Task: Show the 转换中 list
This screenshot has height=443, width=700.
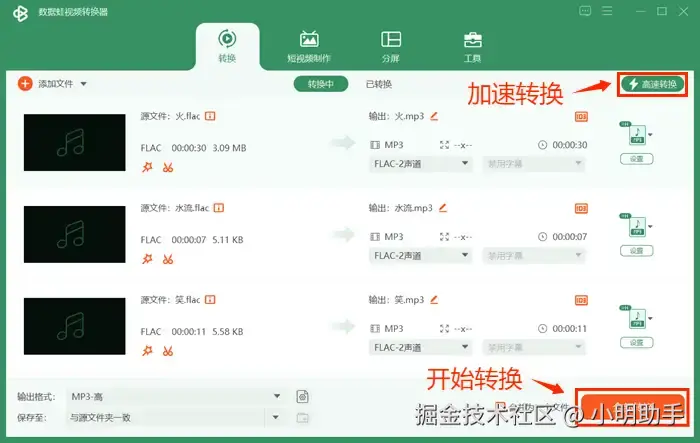Action: click(321, 84)
